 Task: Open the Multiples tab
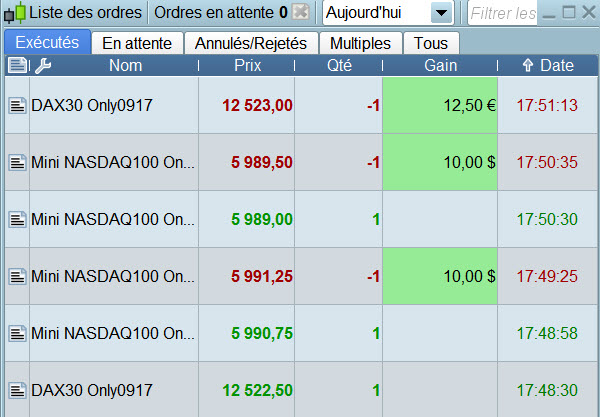pyautogui.click(x=360, y=43)
